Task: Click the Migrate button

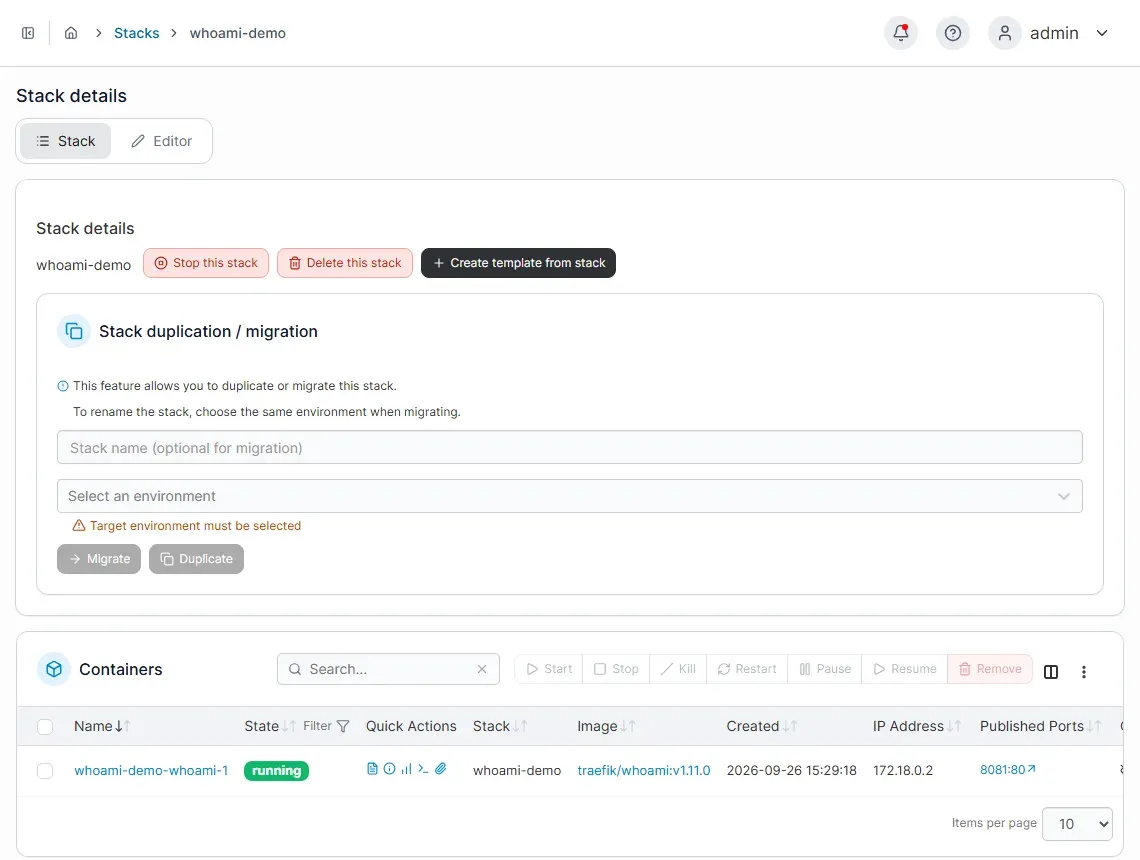Action: [99, 559]
